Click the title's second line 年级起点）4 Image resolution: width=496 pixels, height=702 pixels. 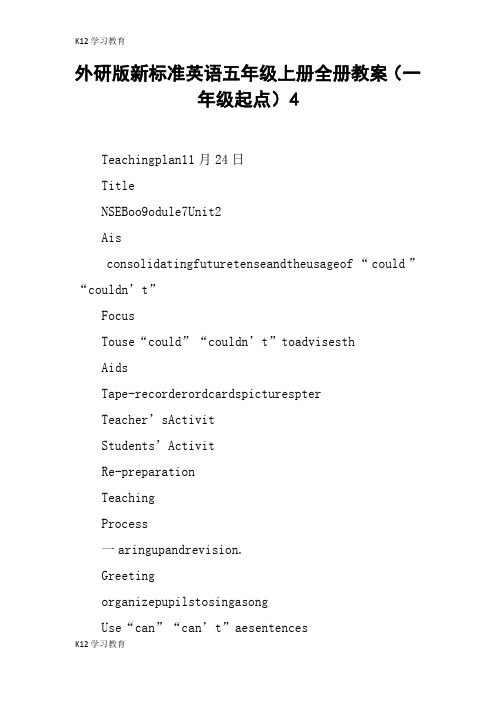coord(248,99)
